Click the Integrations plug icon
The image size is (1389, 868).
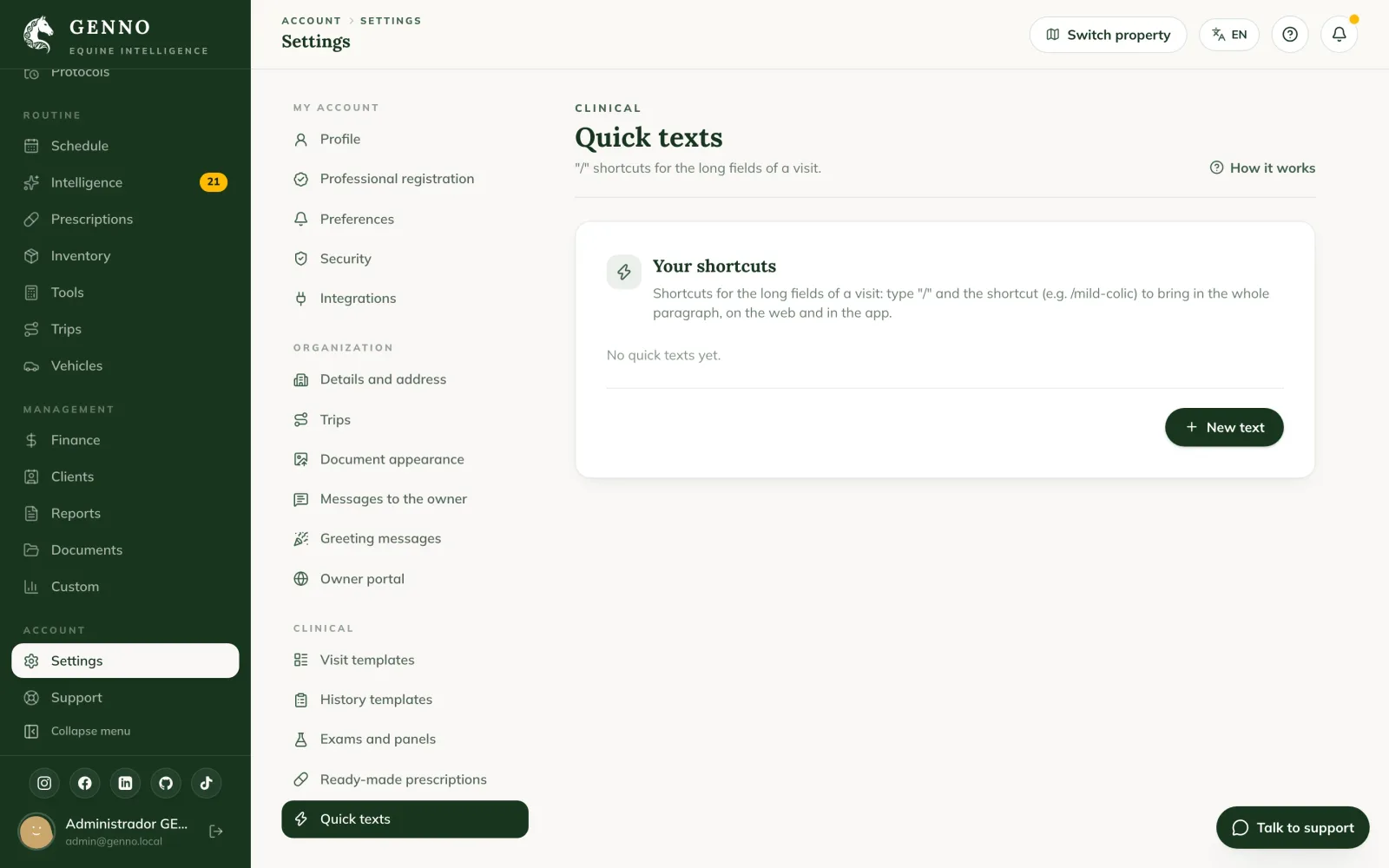pyautogui.click(x=301, y=299)
